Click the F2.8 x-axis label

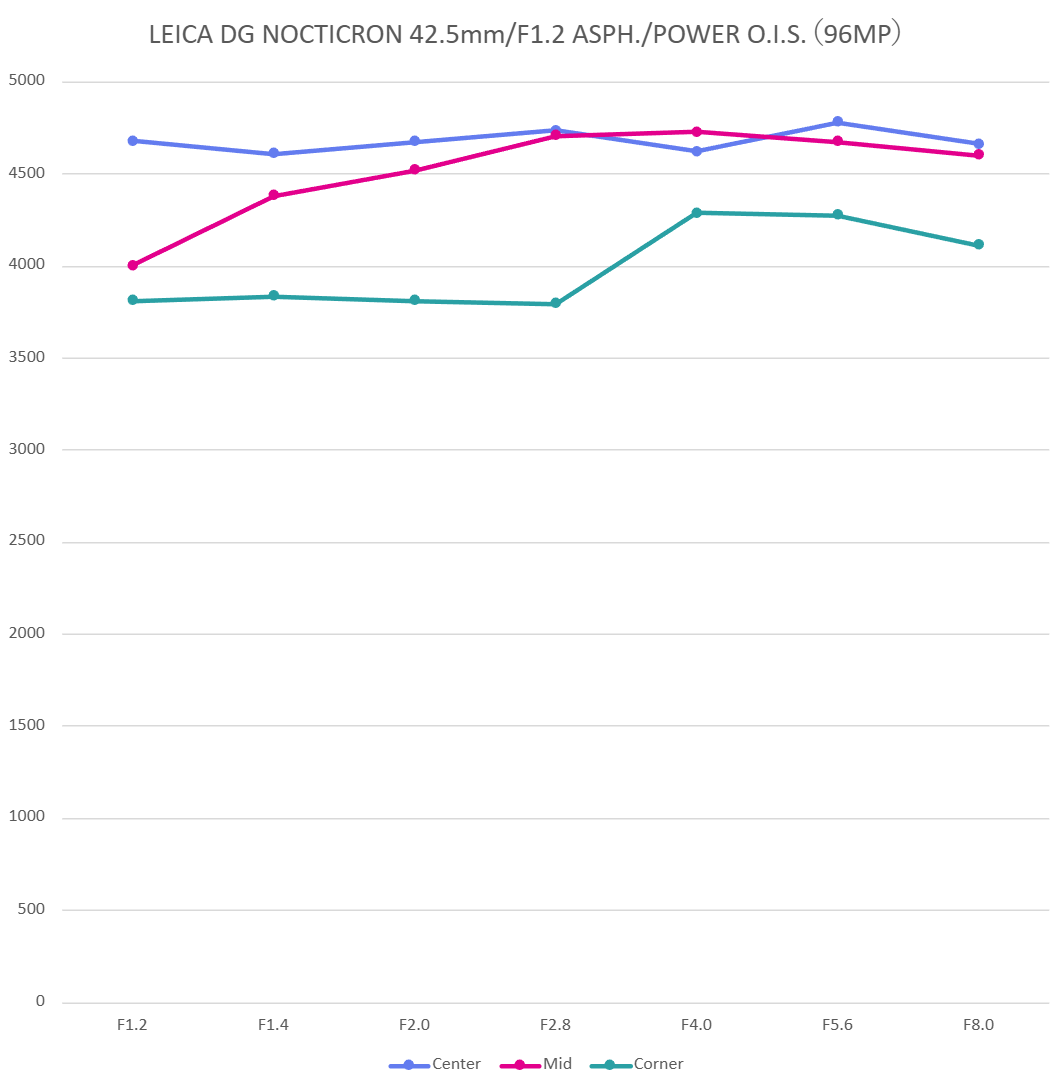pyautogui.click(x=555, y=1025)
